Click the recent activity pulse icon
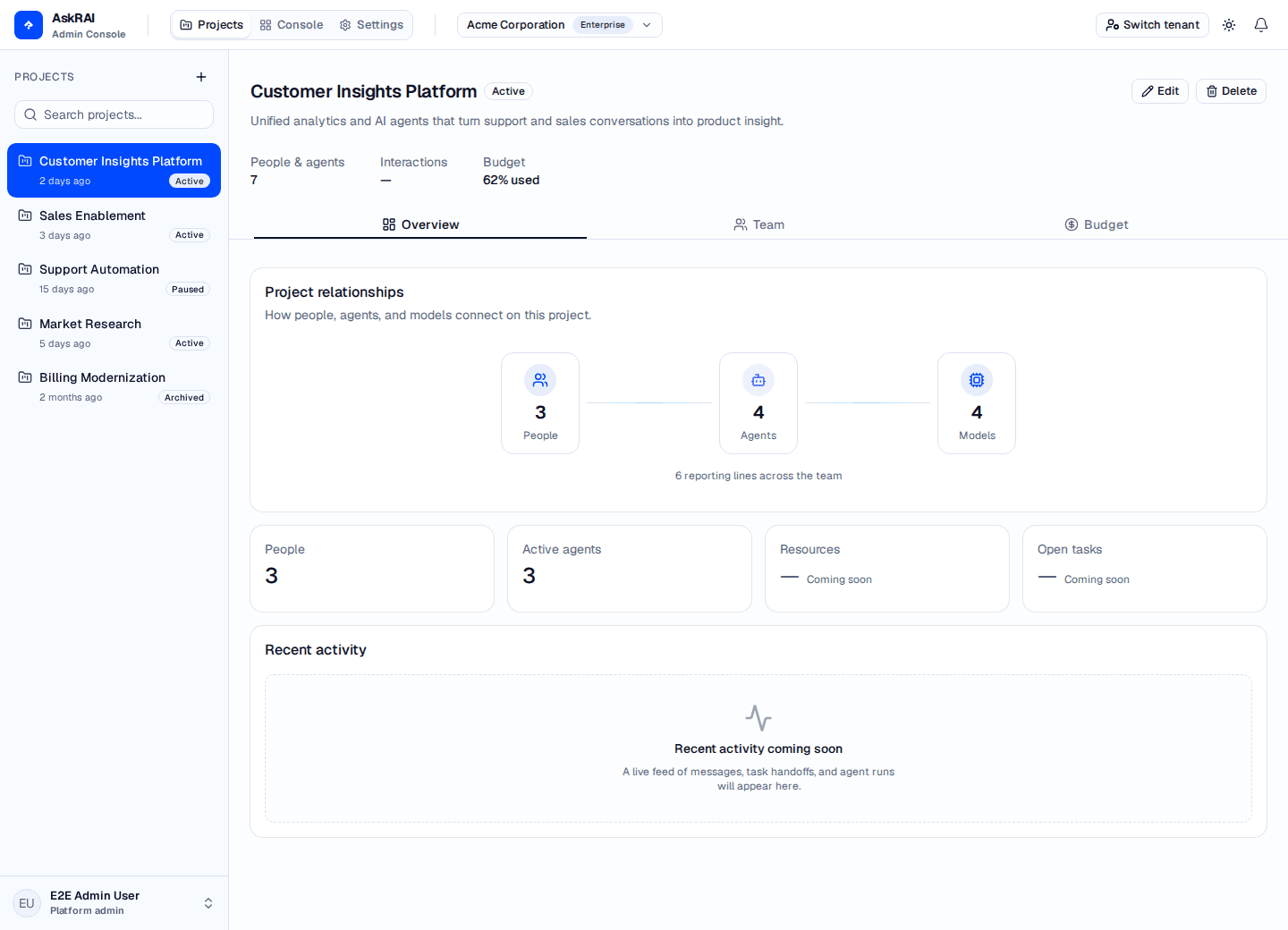This screenshot has height=930, width=1288. coord(758,718)
